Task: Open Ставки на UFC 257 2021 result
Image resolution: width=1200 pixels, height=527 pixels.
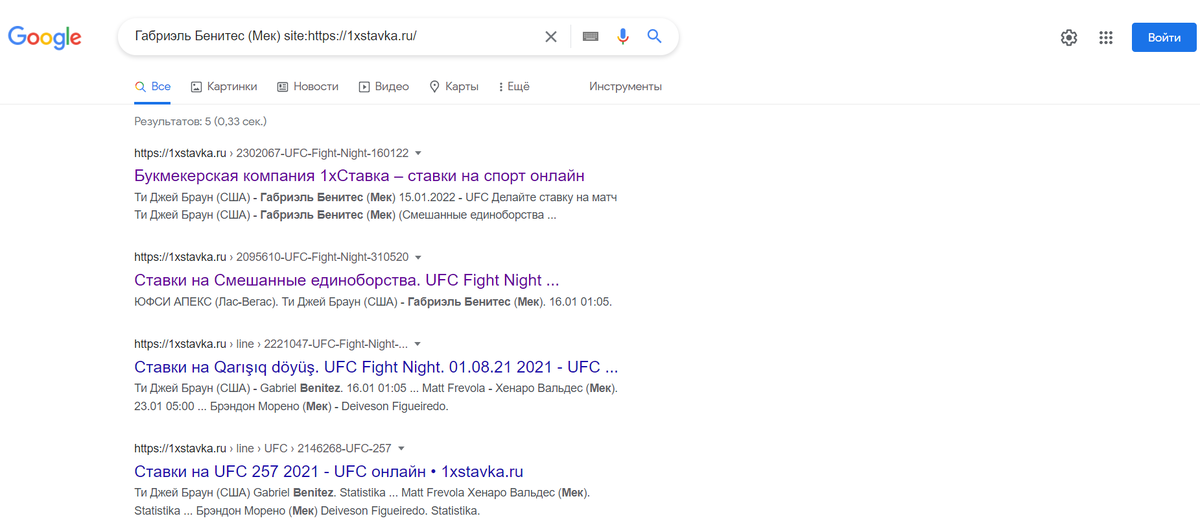Action: point(329,471)
